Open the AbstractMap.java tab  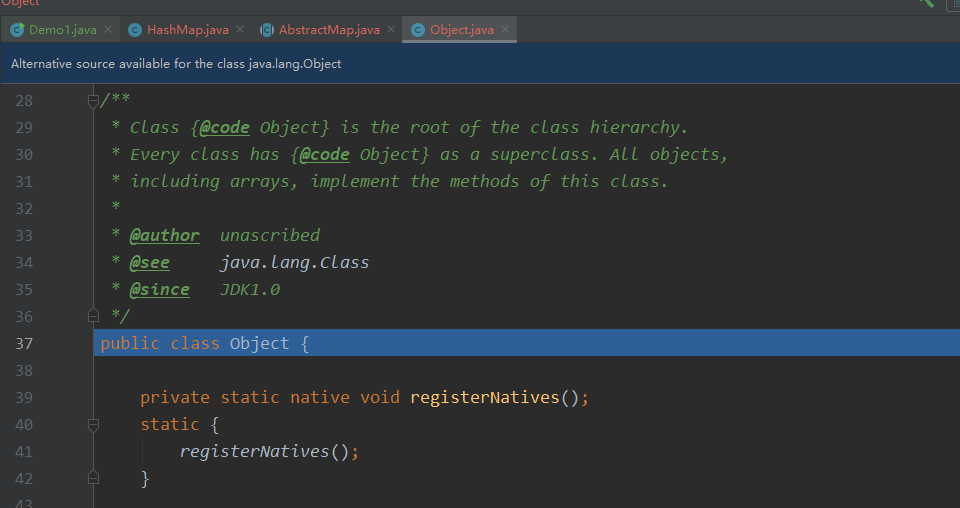(x=329, y=29)
